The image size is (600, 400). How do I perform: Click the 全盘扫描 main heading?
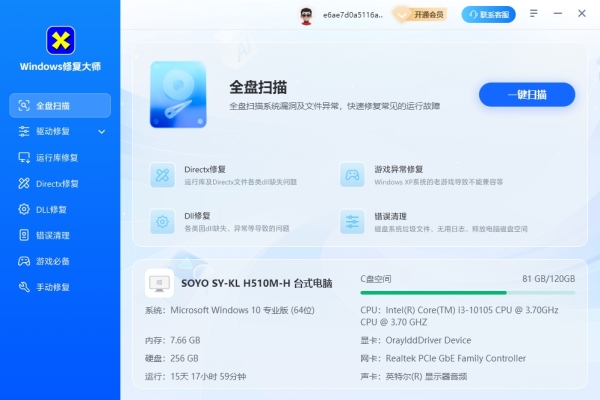point(258,87)
